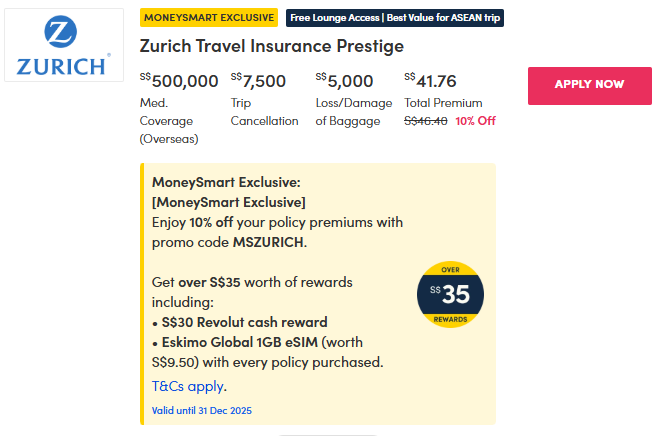Click the 10% Off discount label
This screenshot has height=436, width=657.
475,121
